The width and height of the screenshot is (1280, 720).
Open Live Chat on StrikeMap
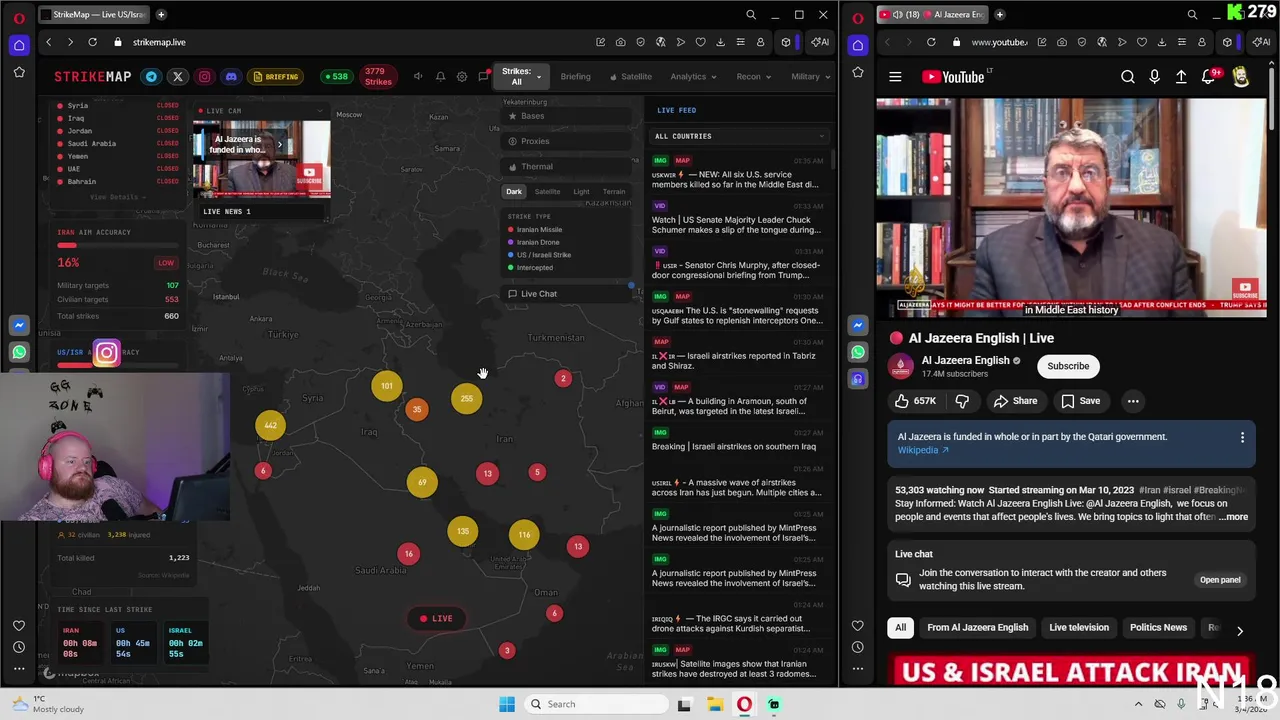tap(567, 294)
